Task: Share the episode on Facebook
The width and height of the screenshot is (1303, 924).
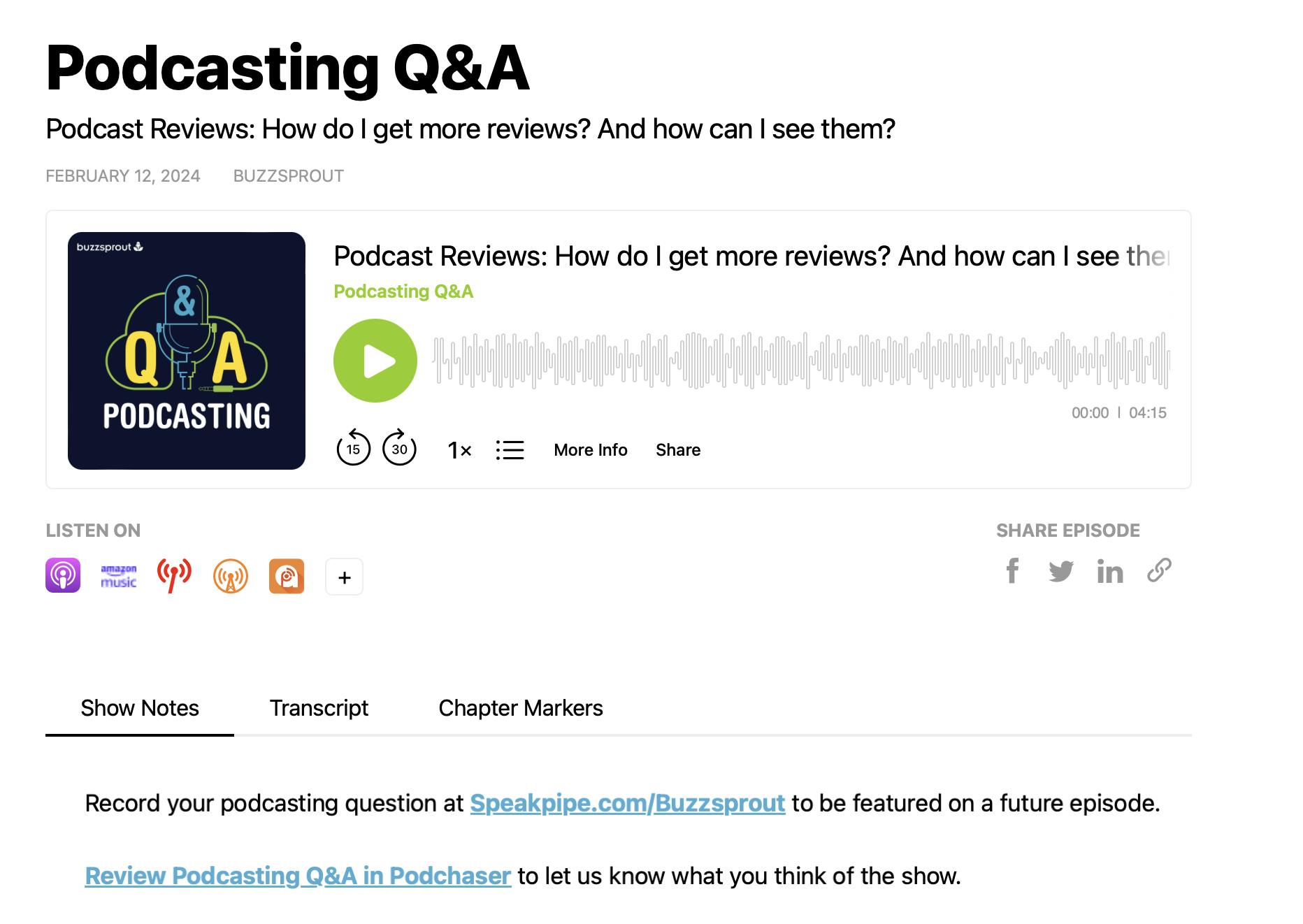Action: click(1012, 572)
